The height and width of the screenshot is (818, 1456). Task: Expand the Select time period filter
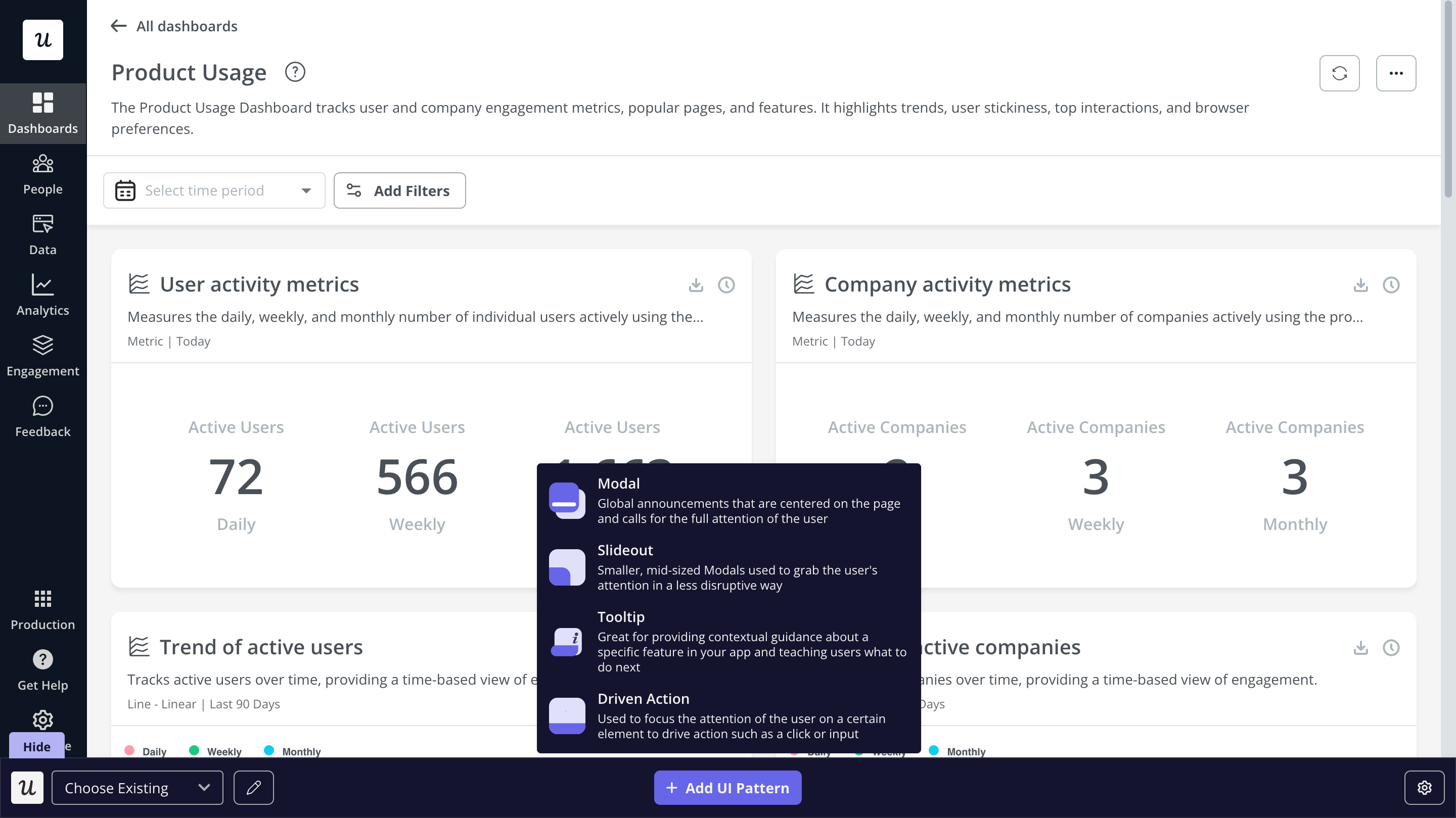[x=214, y=190]
